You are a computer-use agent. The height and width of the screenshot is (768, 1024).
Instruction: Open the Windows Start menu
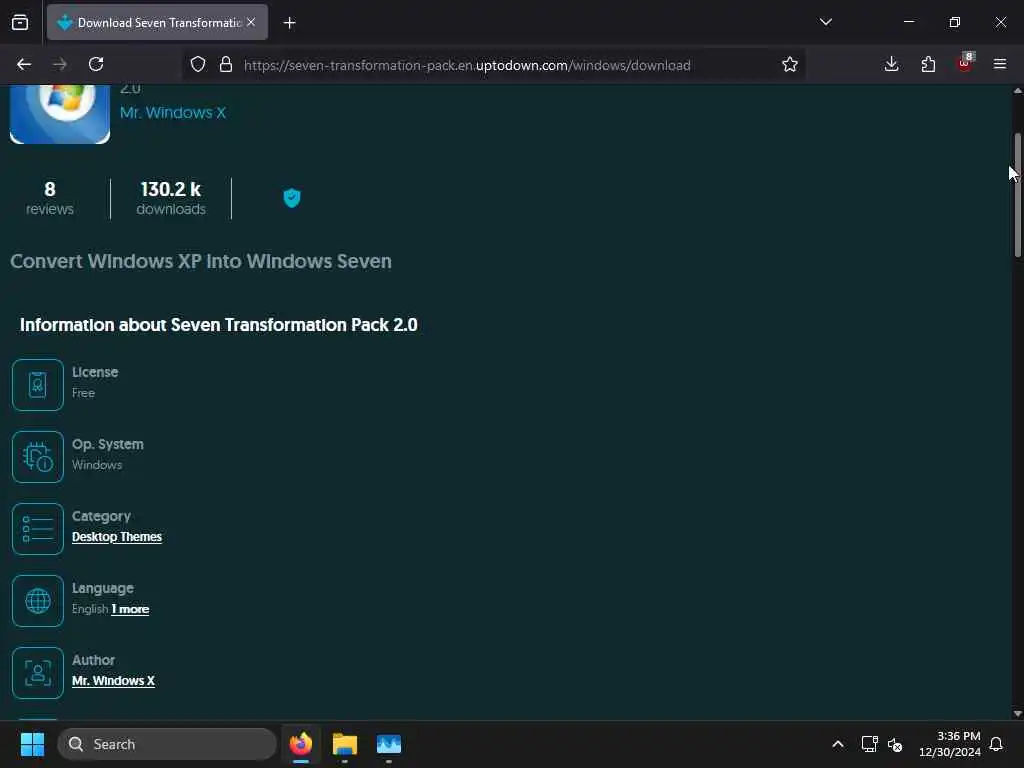32,744
